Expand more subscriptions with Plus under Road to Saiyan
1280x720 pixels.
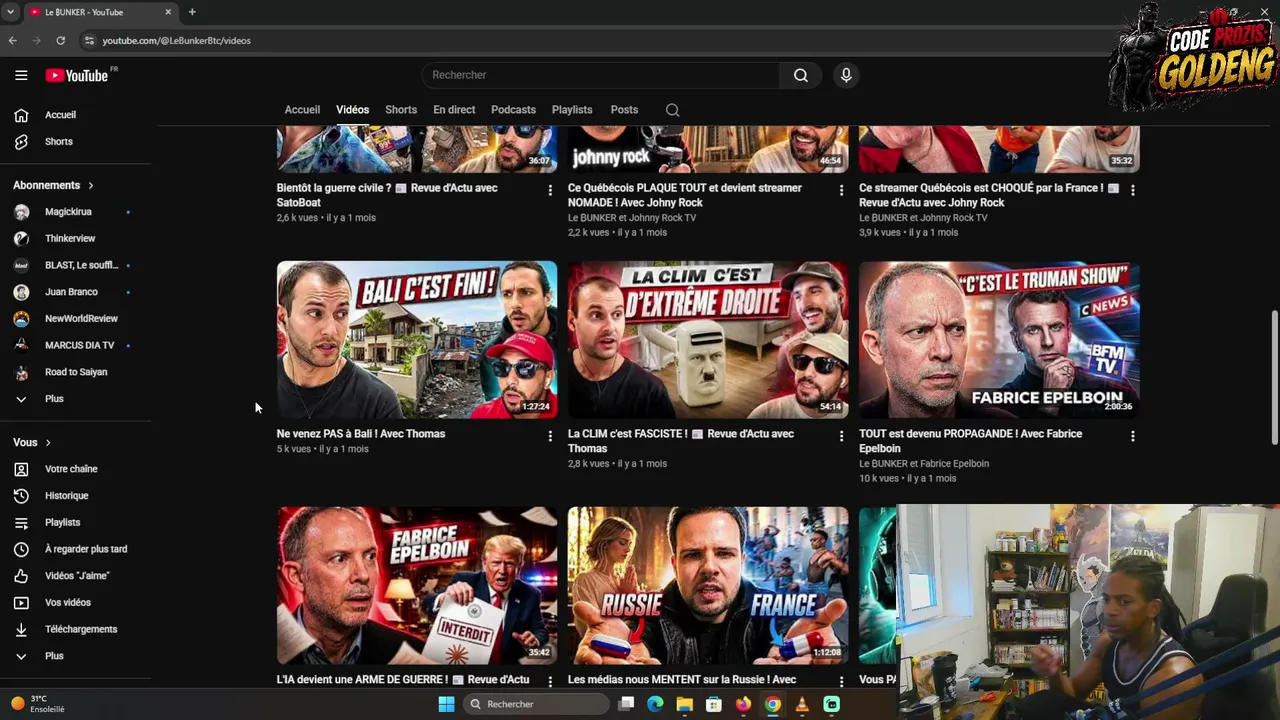[x=54, y=399]
